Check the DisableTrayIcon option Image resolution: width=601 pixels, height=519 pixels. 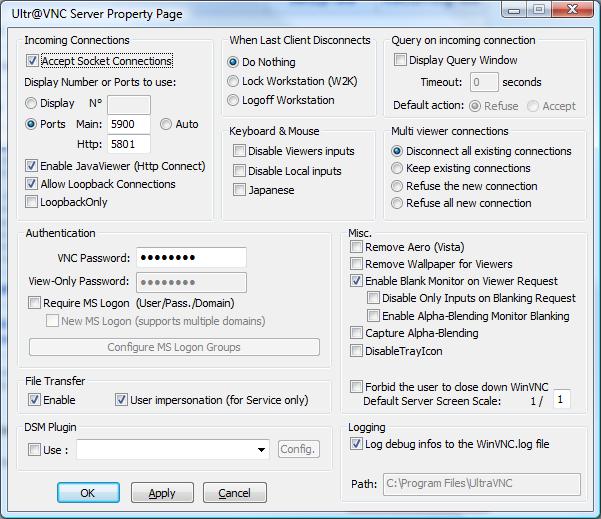356,351
